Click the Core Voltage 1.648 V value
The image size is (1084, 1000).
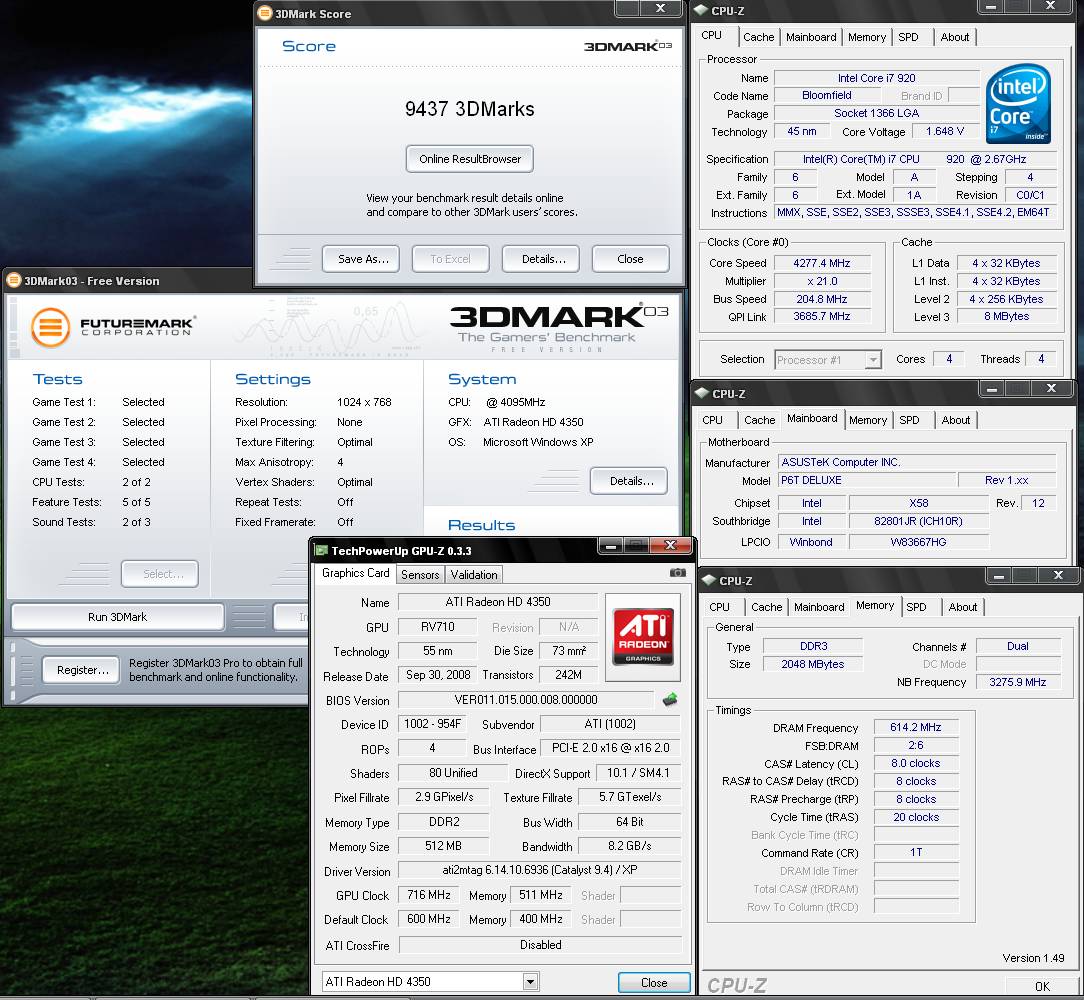point(944,131)
